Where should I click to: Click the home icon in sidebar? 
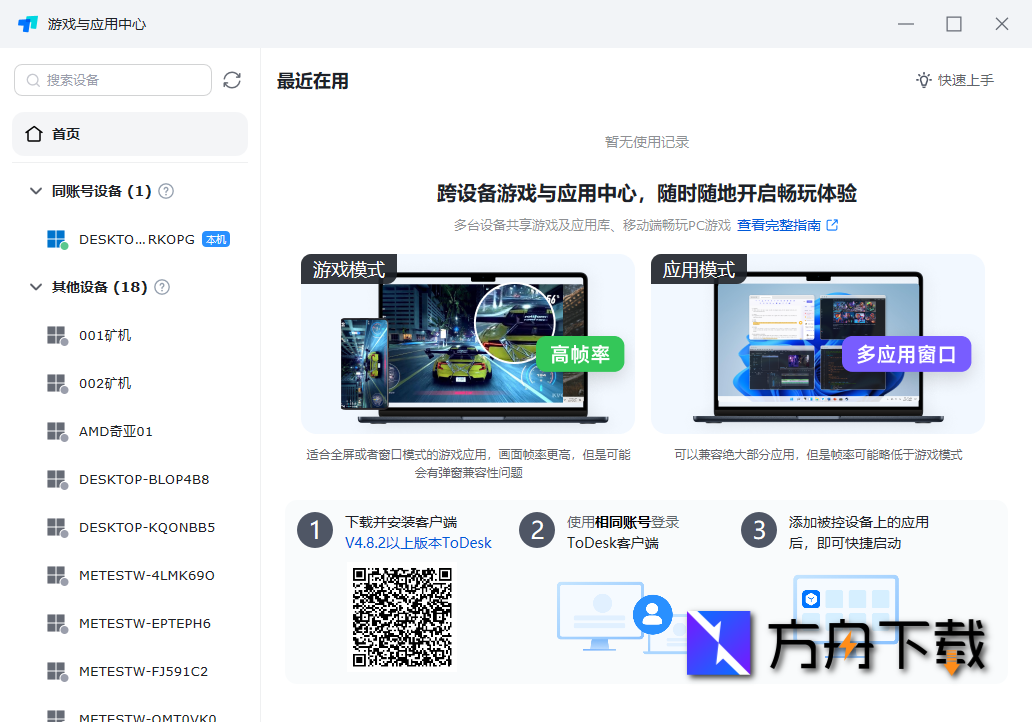point(35,133)
